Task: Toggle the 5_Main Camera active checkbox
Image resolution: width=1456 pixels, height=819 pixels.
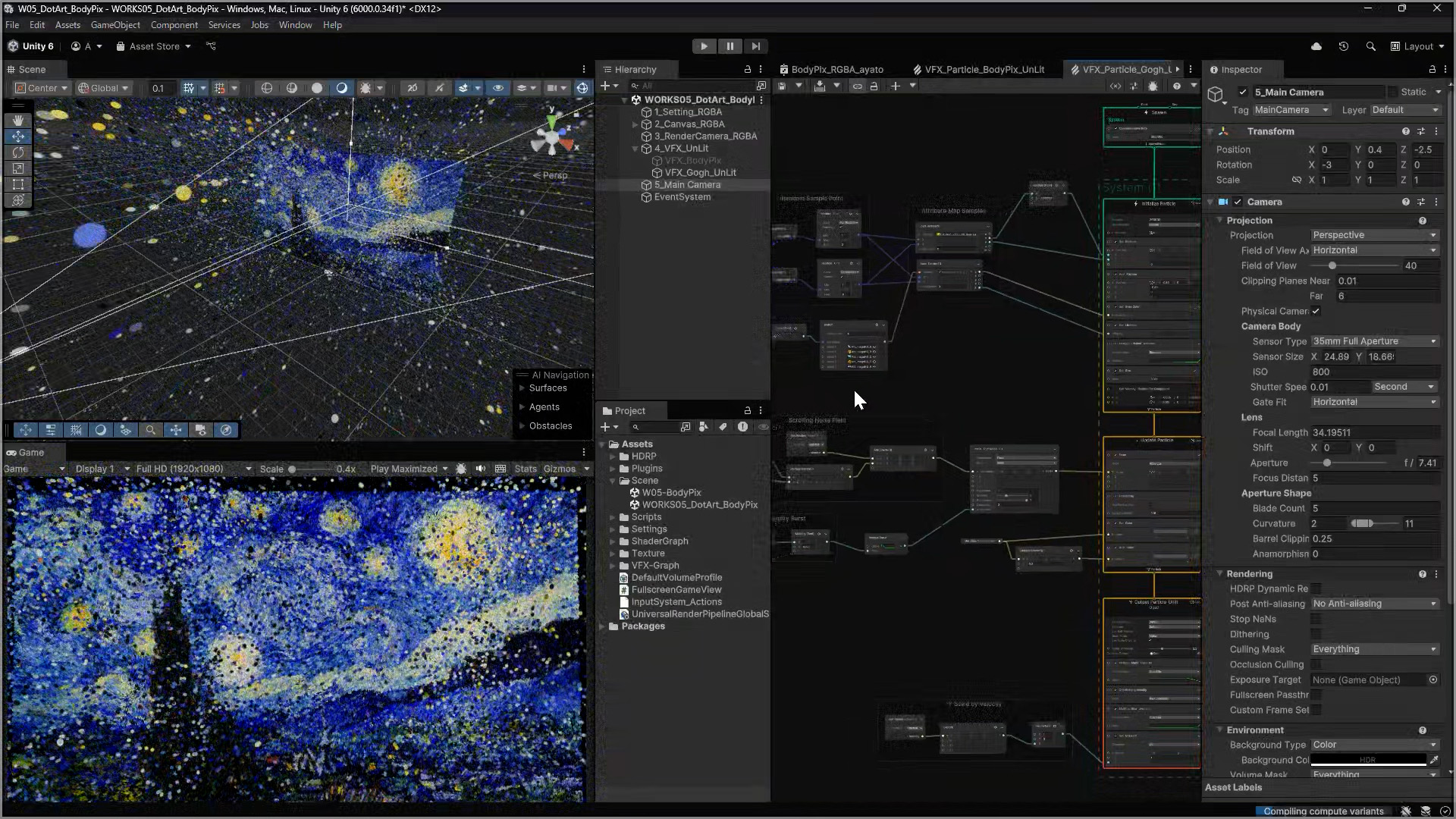Action: tap(1242, 92)
